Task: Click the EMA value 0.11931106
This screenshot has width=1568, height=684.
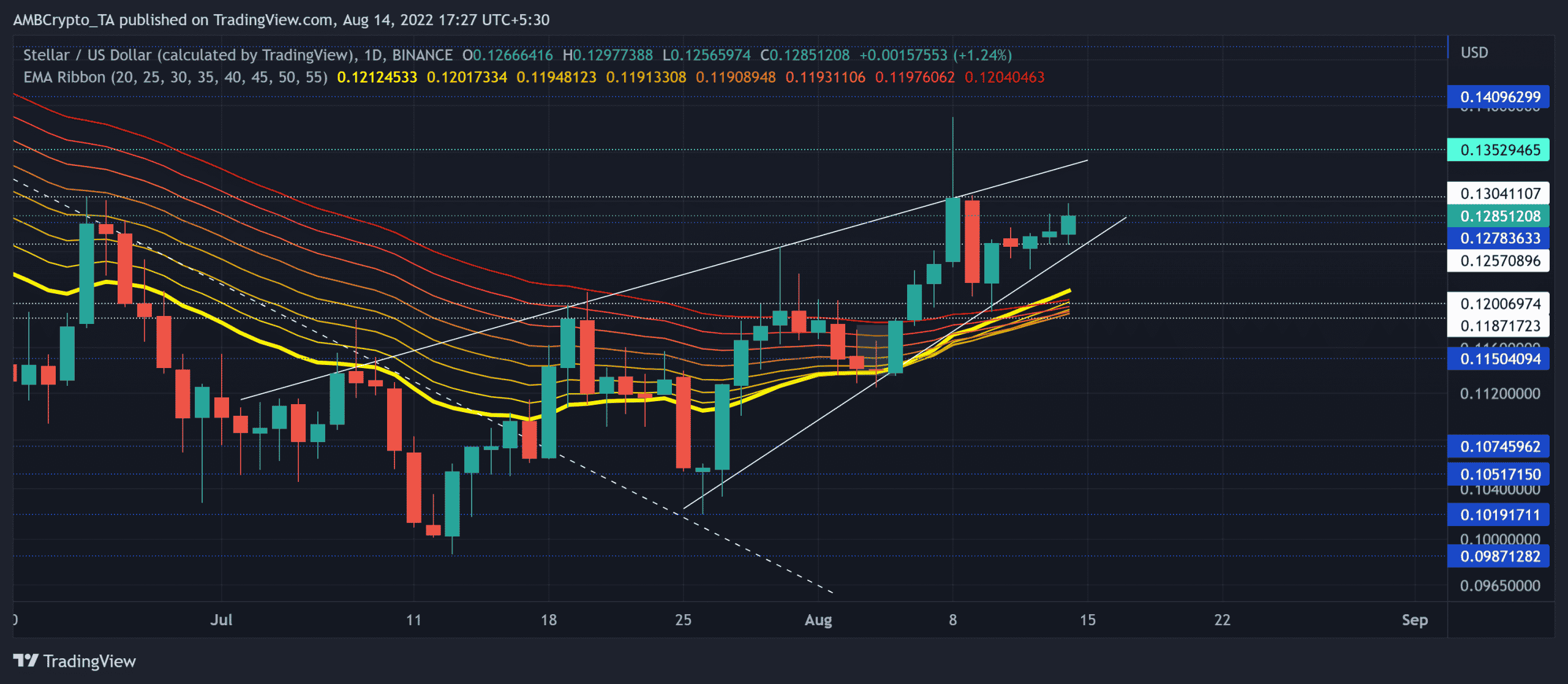Action: (x=825, y=77)
